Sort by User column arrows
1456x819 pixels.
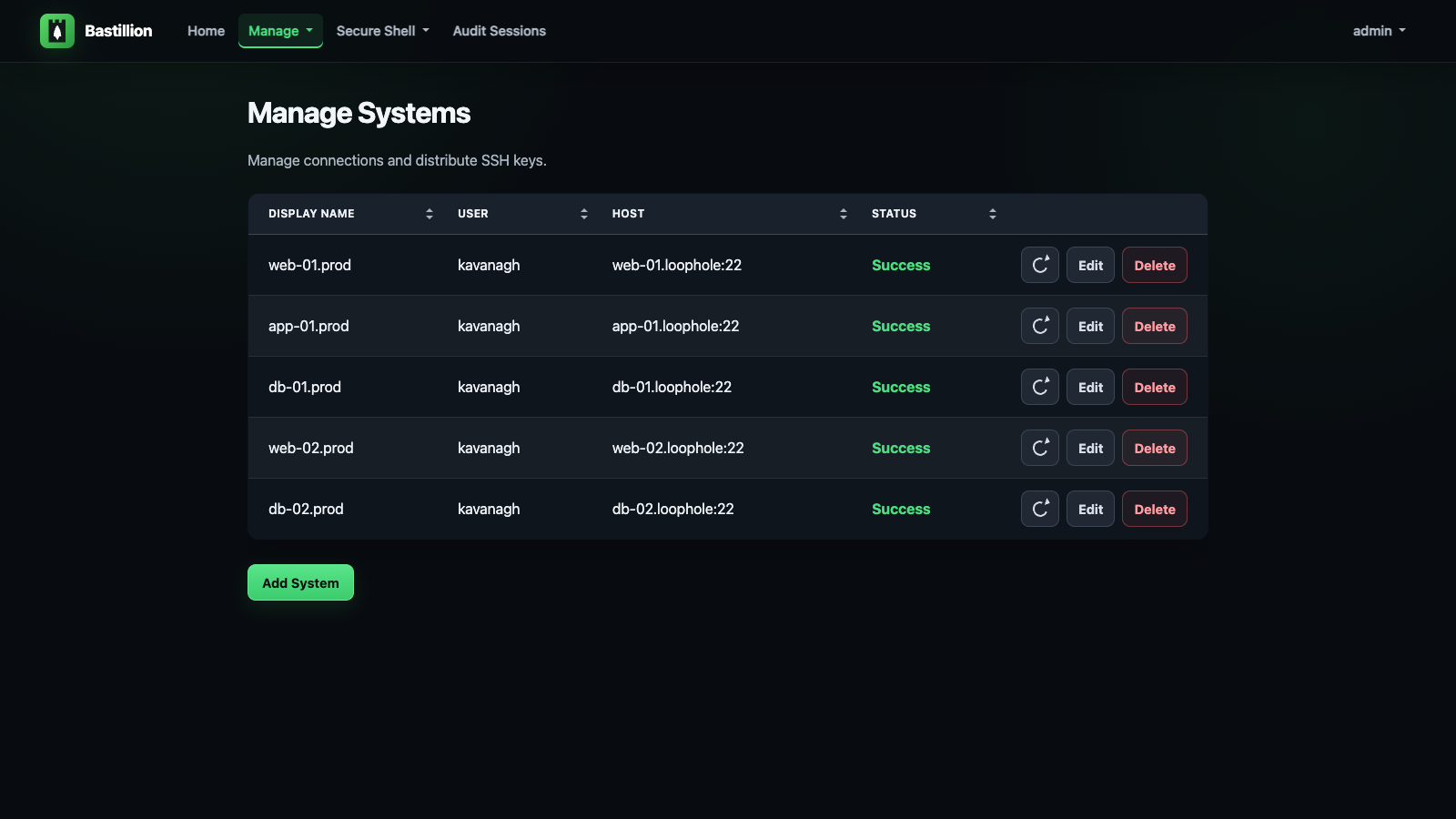(584, 214)
